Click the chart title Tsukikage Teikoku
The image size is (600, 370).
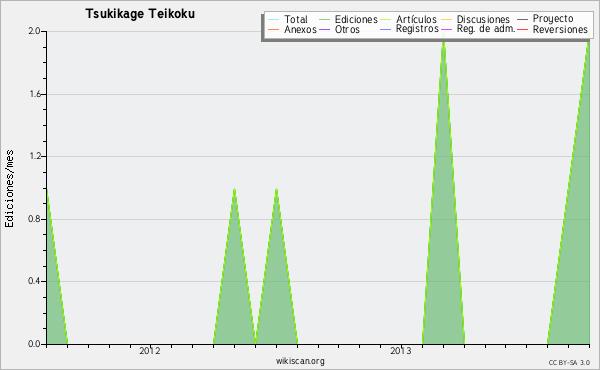click(140, 14)
